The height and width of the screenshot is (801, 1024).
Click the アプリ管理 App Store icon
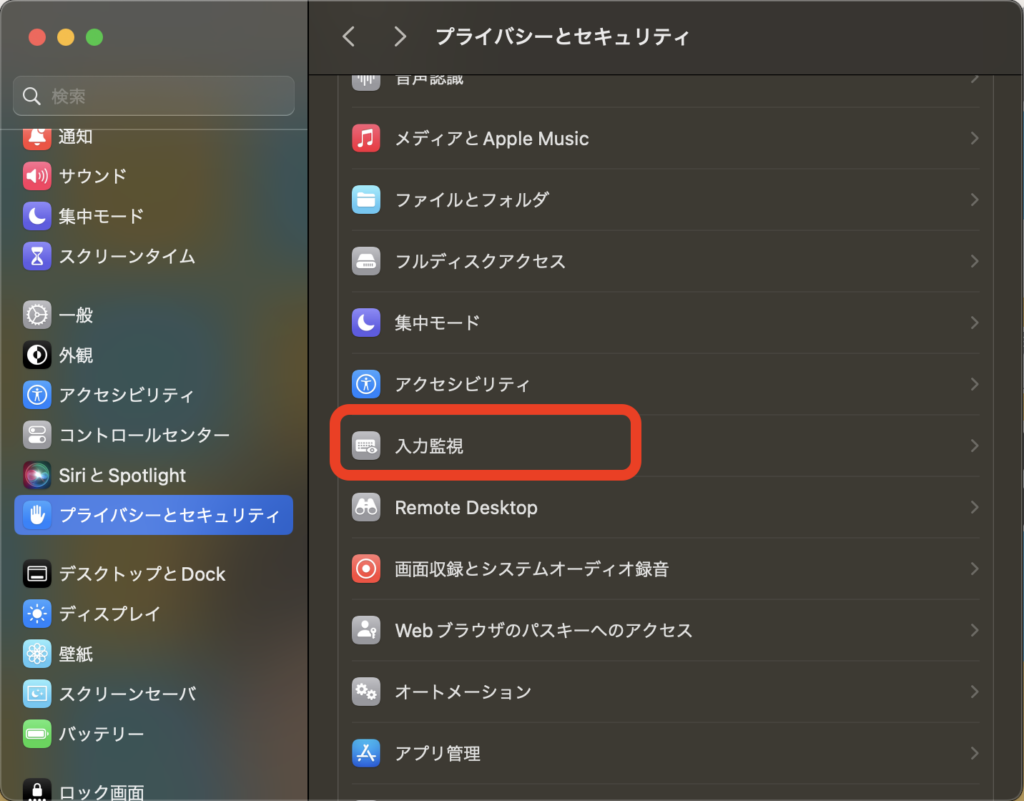366,753
